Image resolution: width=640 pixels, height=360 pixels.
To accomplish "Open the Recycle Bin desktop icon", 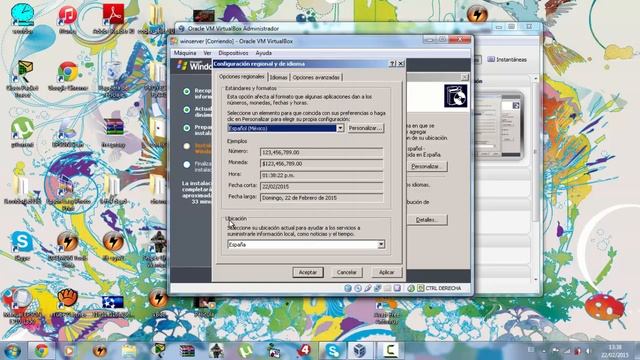I will tap(113, 78).
